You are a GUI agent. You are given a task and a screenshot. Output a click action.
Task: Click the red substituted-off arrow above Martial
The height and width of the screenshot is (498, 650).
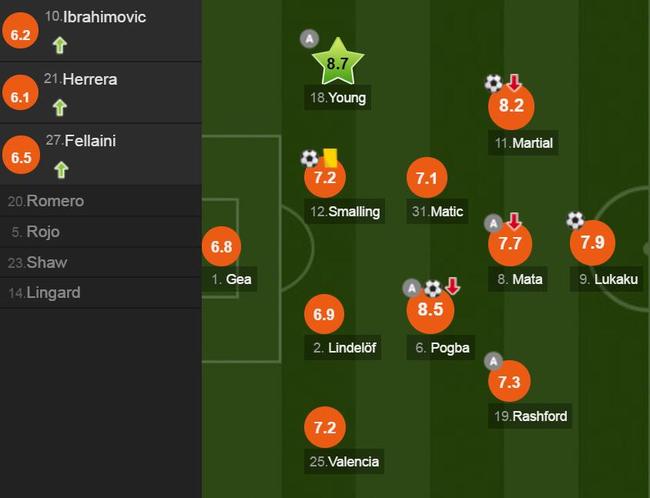(514, 82)
